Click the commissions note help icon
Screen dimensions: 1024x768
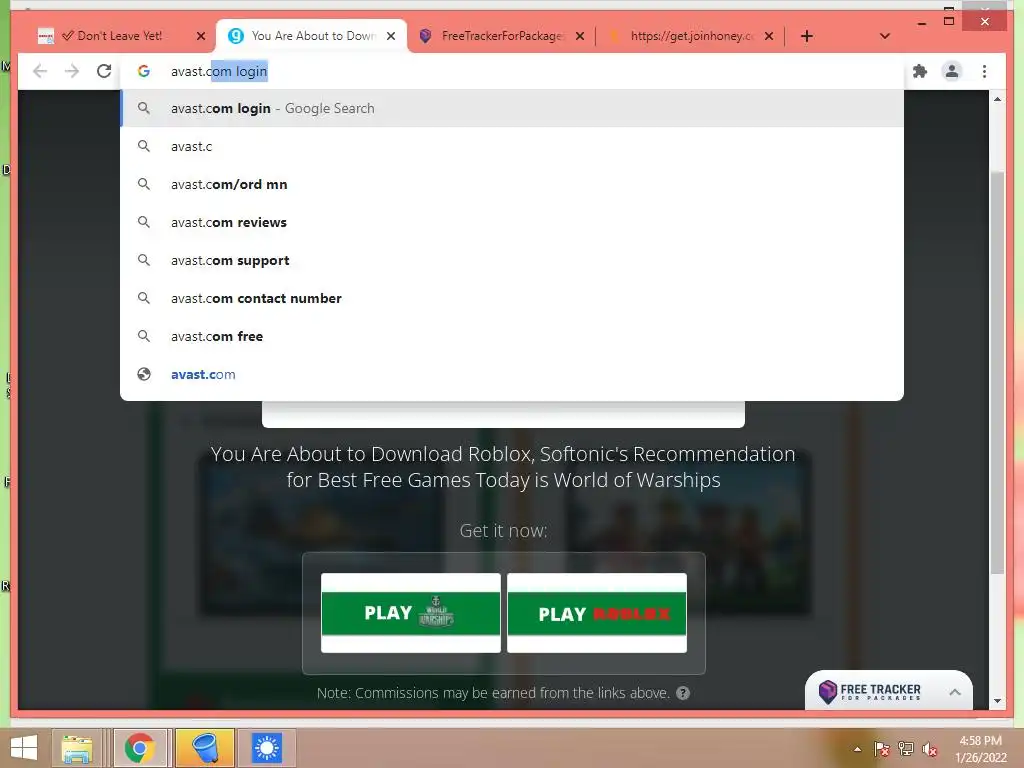click(683, 693)
